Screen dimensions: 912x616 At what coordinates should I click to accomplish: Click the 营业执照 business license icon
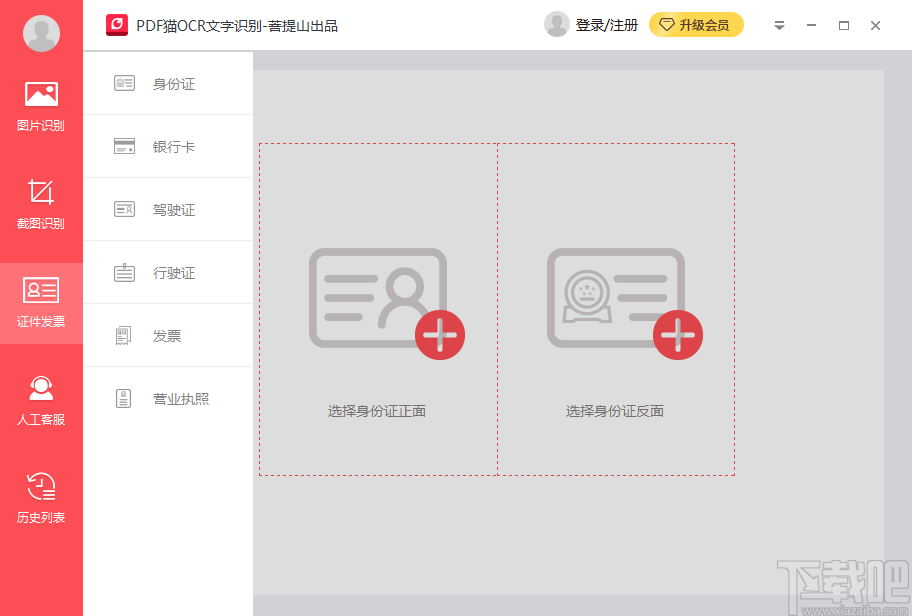[123, 398]
